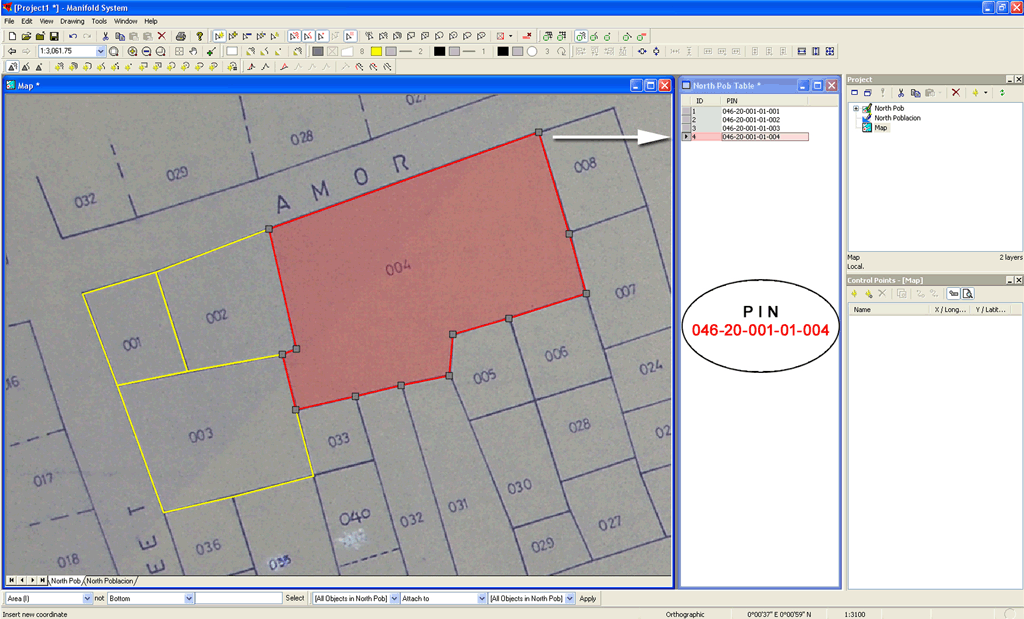The height and width of the screenshot is (619, 1024).
Task: Click the Select button
Action: tap(295, 598)
